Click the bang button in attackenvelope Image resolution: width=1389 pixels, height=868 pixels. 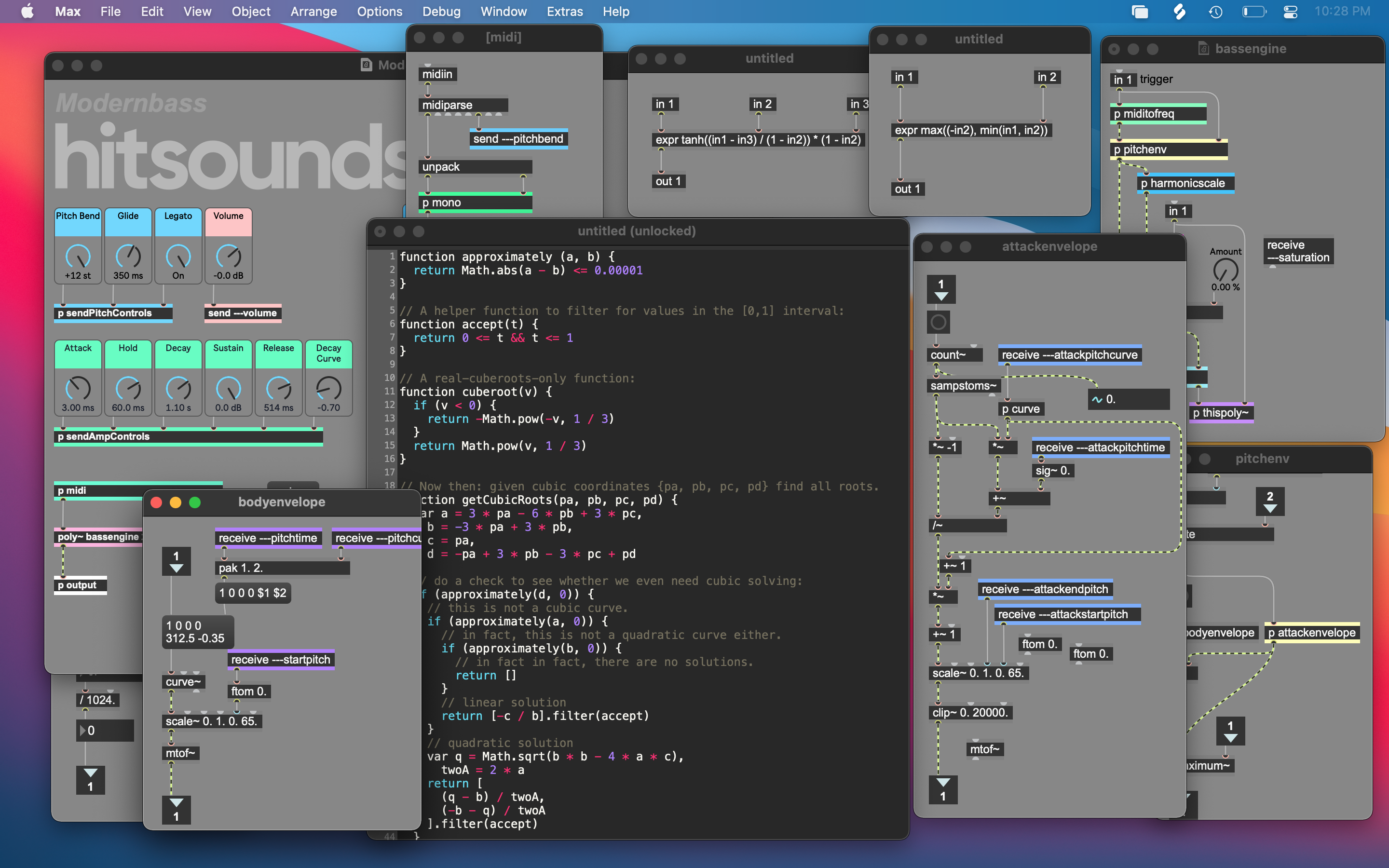tap(938, 322)
